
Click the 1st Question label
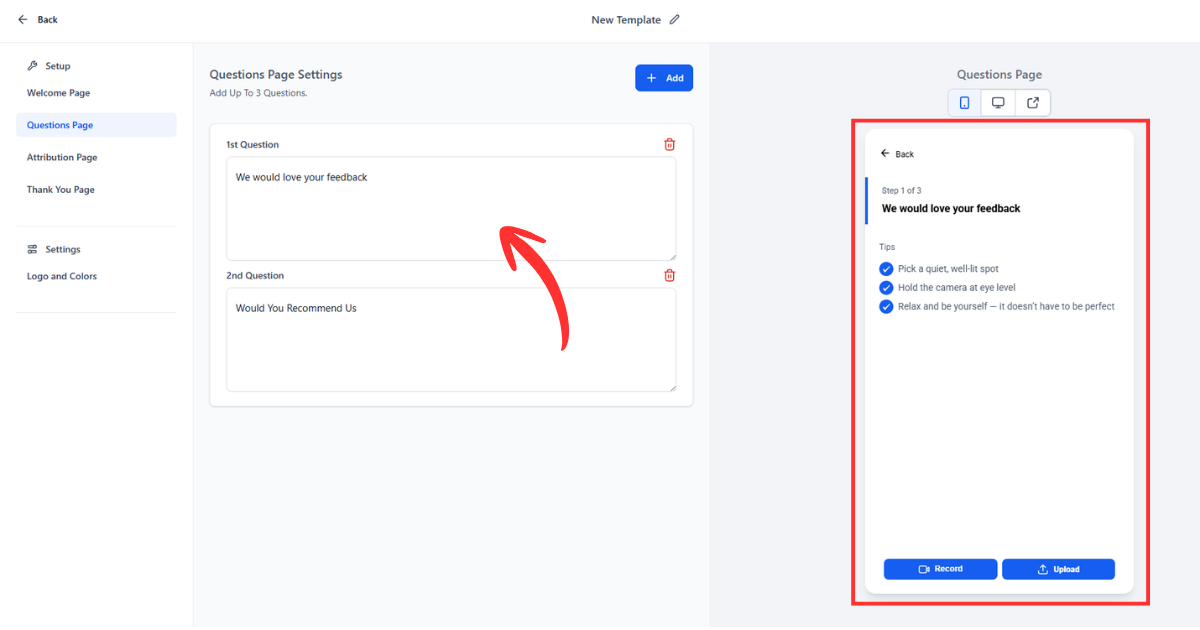[x=253, y=145]
